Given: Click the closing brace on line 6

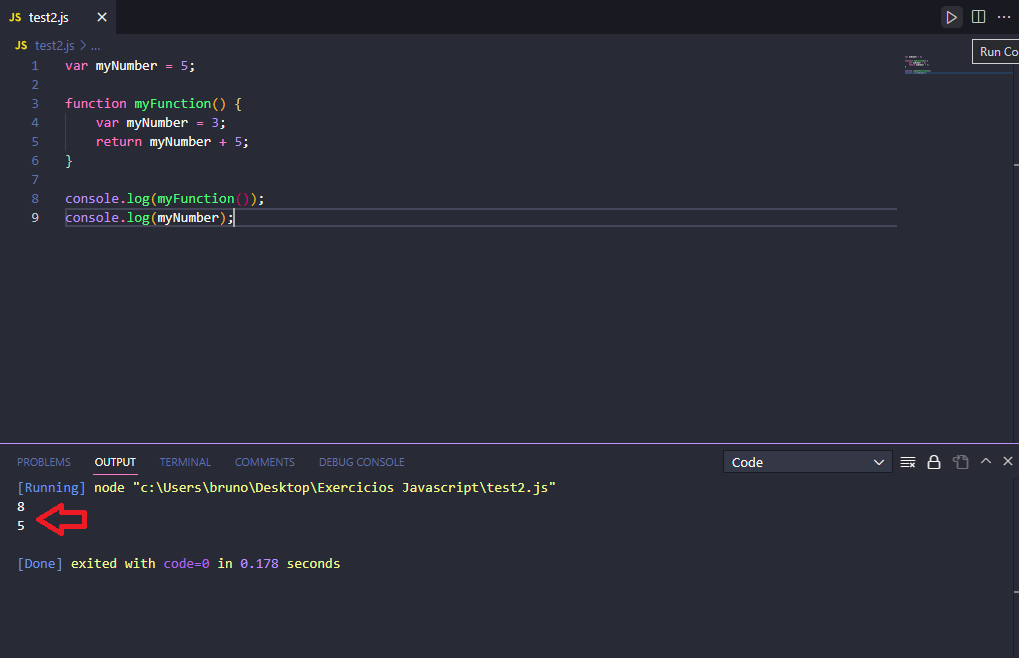Looking at the screenshot, I should (69, 160).
